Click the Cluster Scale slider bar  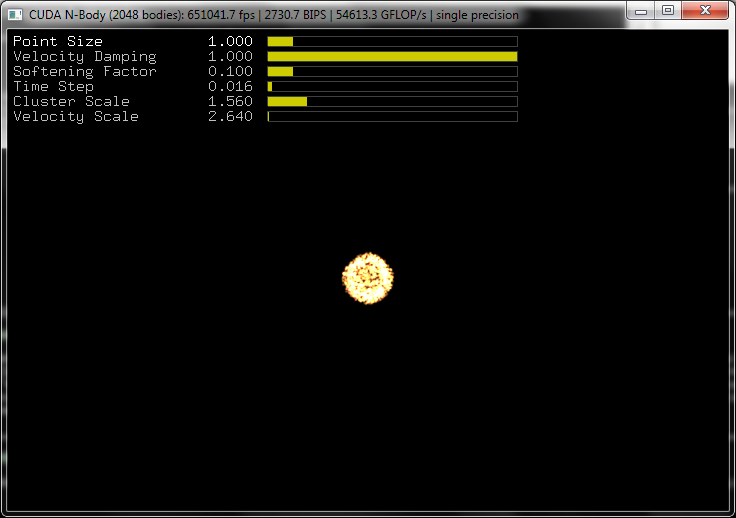point(392,102)
